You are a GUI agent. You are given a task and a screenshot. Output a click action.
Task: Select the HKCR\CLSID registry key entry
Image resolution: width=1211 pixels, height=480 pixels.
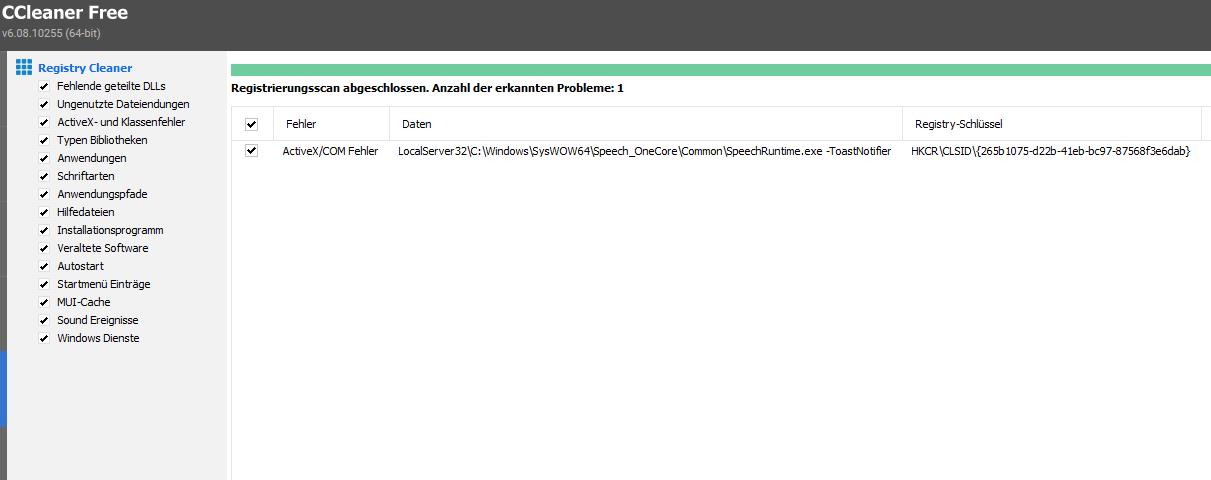click(1051, 152)
